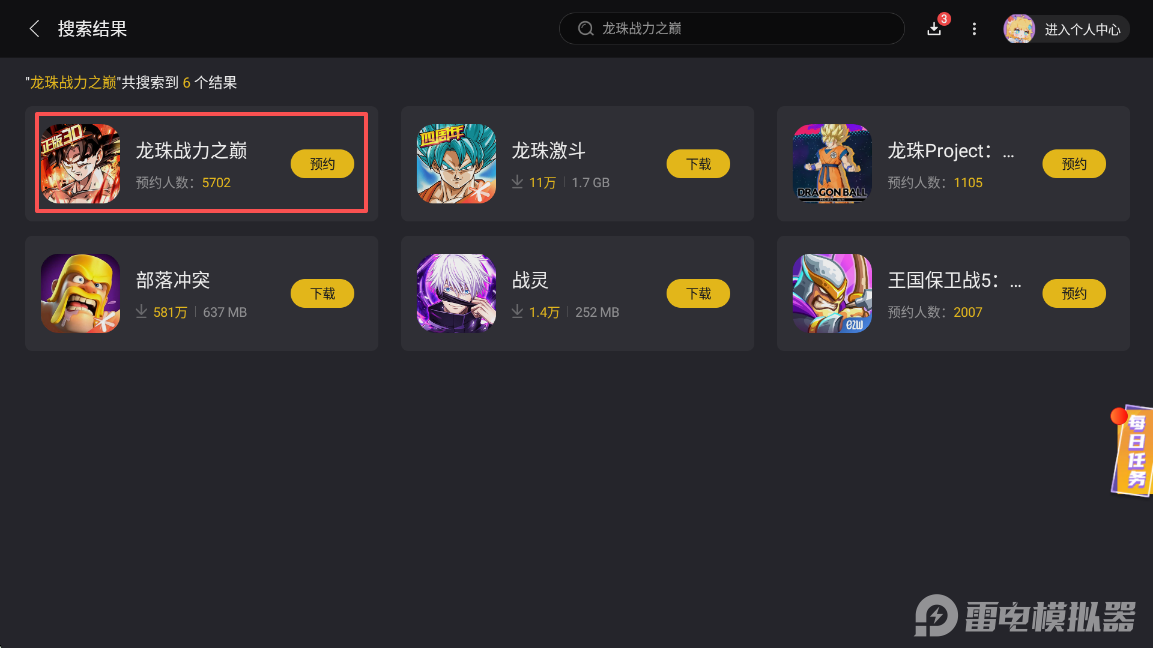Download 战灵 with 下载 button
Image resolution: width=1153 pixels, height=648 pixels.
698,293
